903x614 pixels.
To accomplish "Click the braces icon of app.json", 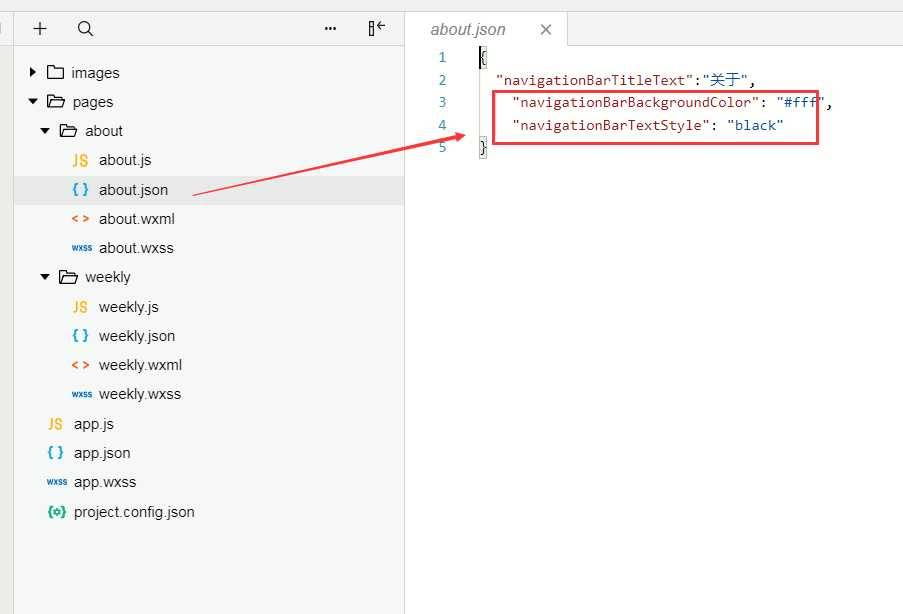I will point(55,453).
